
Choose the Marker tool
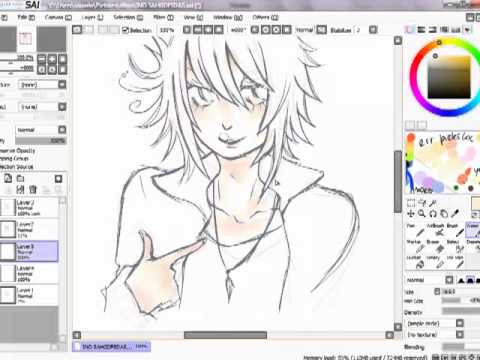tap(416, 246)
